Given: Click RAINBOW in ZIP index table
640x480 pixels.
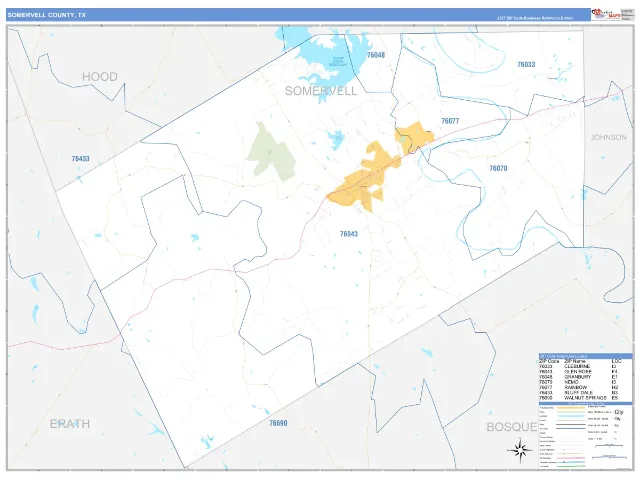Looking at the screenshot, I should pos(576,387).
